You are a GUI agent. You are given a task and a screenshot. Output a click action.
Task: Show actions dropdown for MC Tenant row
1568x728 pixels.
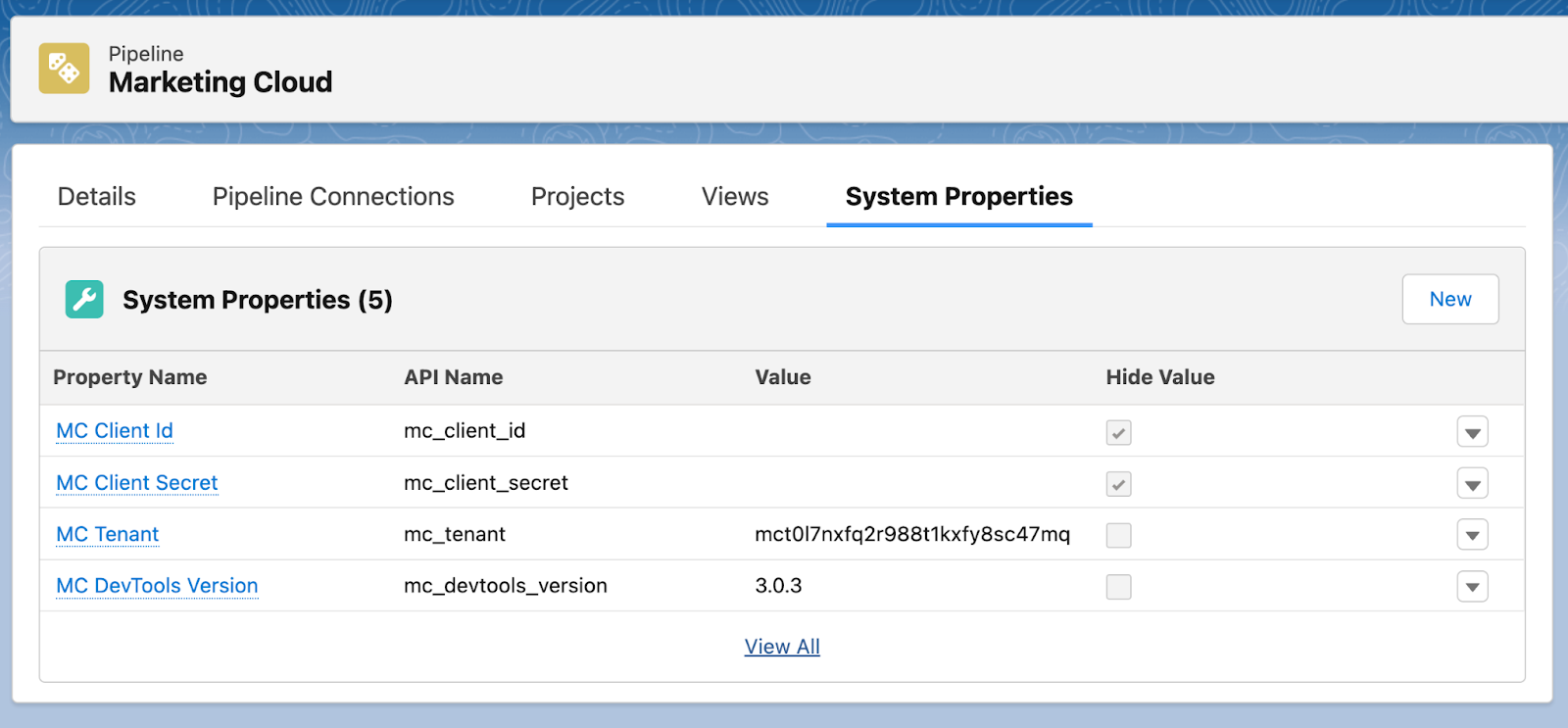pos(1472,535)
